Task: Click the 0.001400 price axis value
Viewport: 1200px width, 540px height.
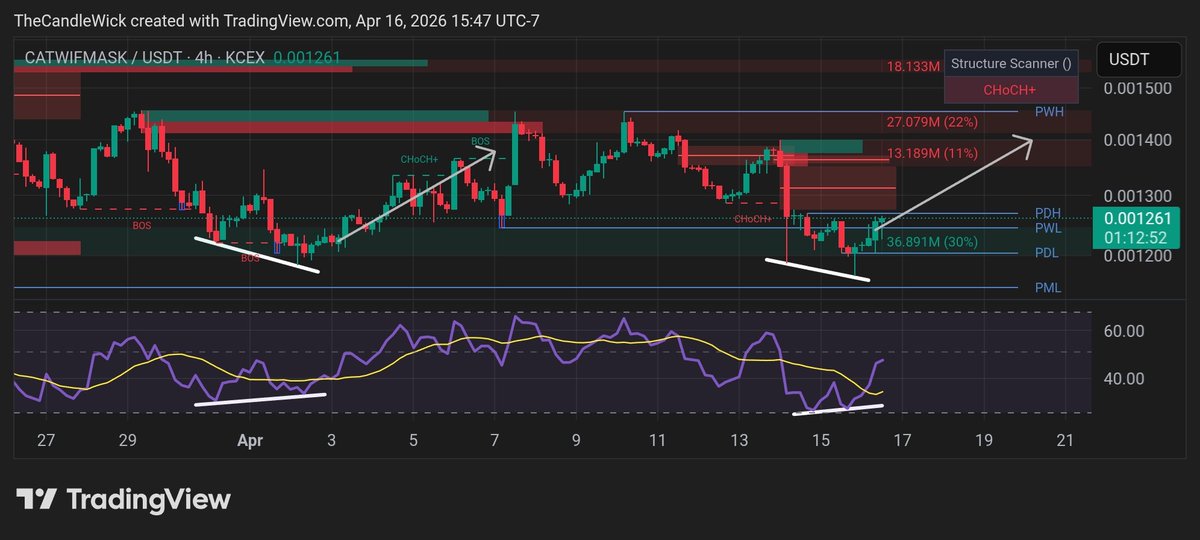Action: (1137, 140)
